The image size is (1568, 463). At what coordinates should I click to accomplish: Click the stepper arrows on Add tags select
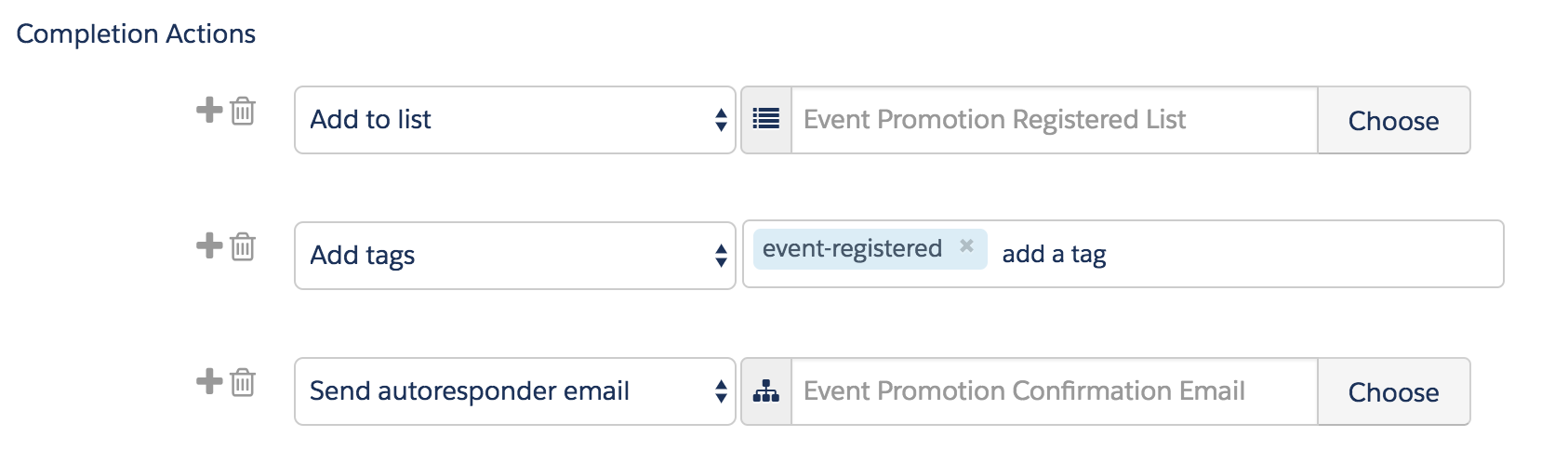[721, 255]
